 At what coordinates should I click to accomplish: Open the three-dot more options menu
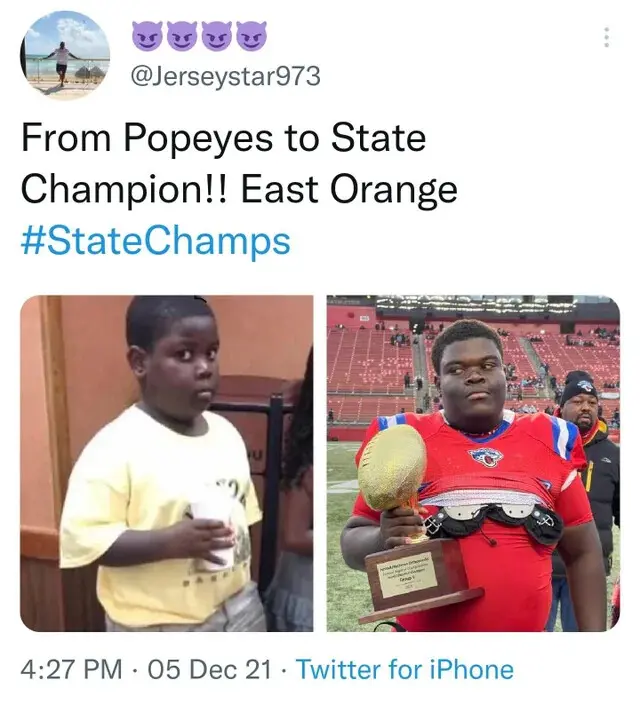tap(607, 38)
